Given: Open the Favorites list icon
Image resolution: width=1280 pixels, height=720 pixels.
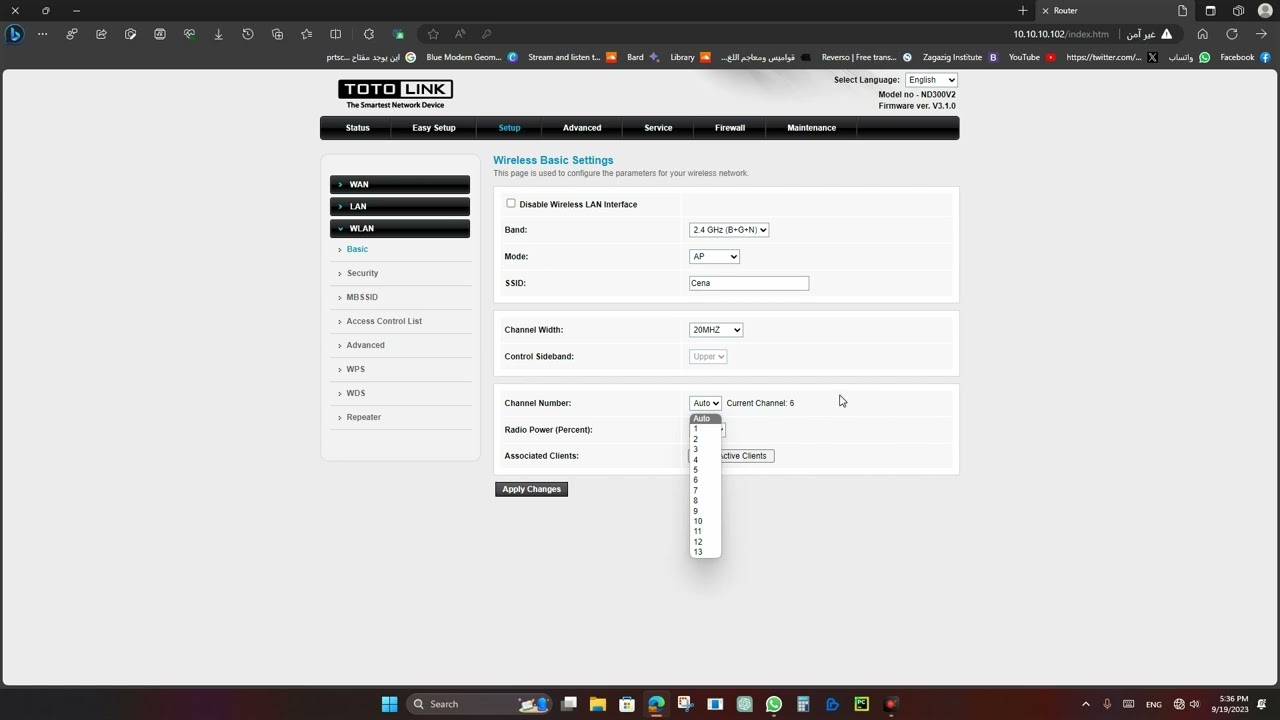Looking at the screenshot, I should click(306, 34).
